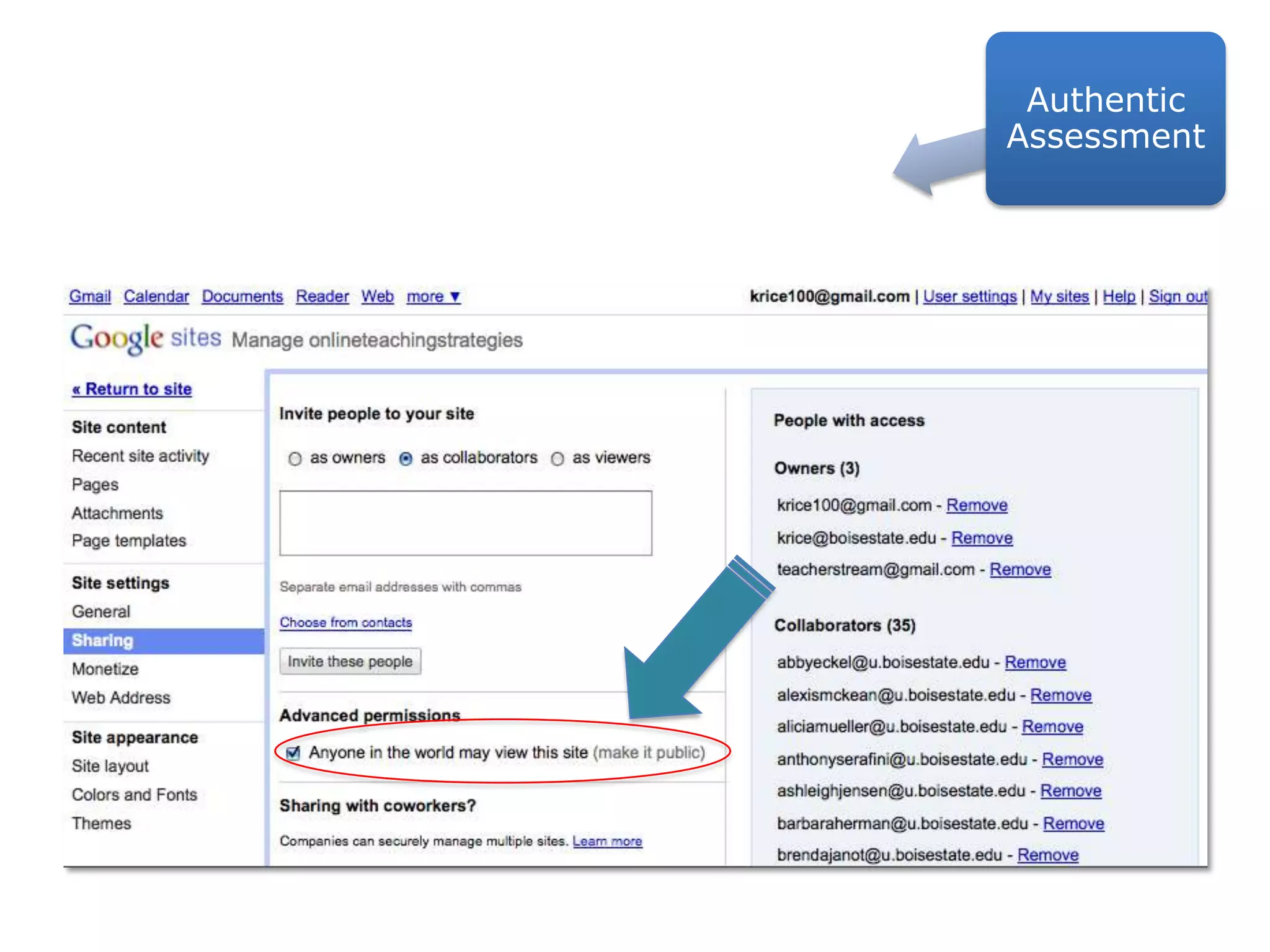Open 'Learn more' about sharing with coworkers
1270x952 pixels.
pos(606,841)
